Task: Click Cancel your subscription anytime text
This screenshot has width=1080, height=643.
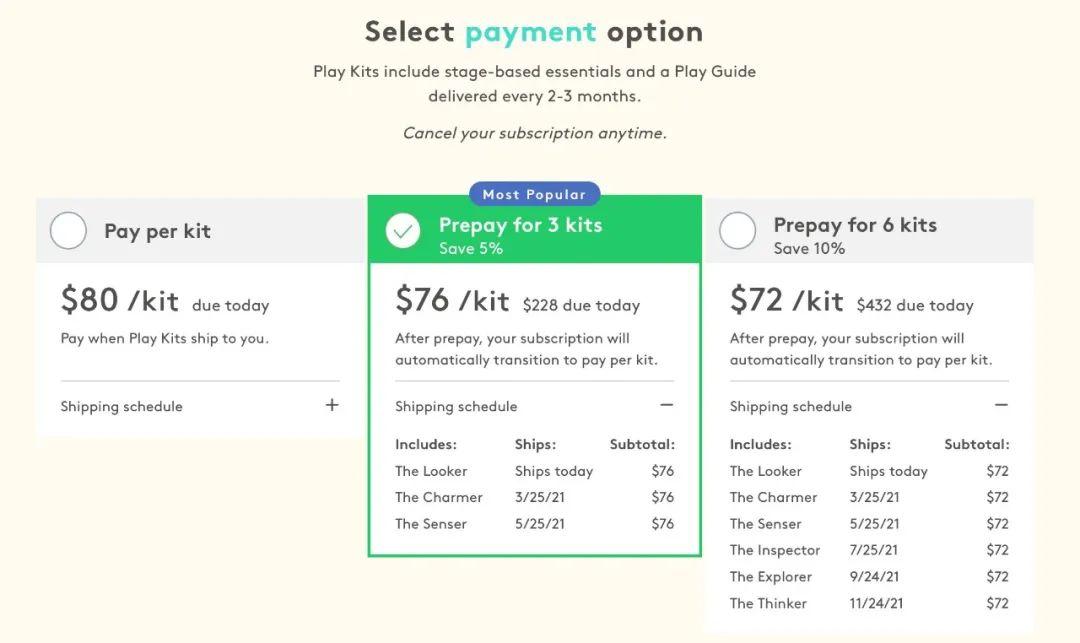Action: click(534, 133)
